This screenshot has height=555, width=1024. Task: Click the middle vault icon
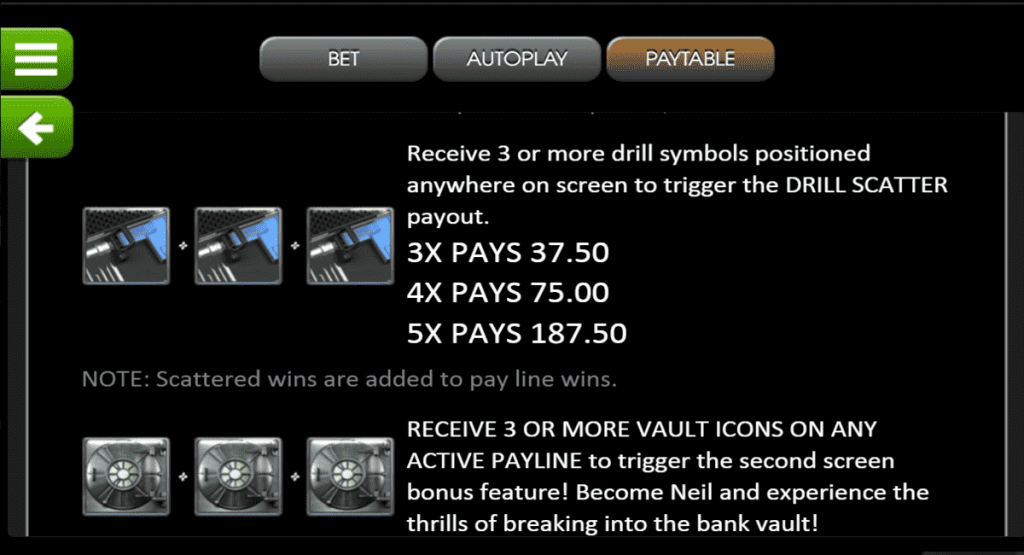click(x=238, y=477)
